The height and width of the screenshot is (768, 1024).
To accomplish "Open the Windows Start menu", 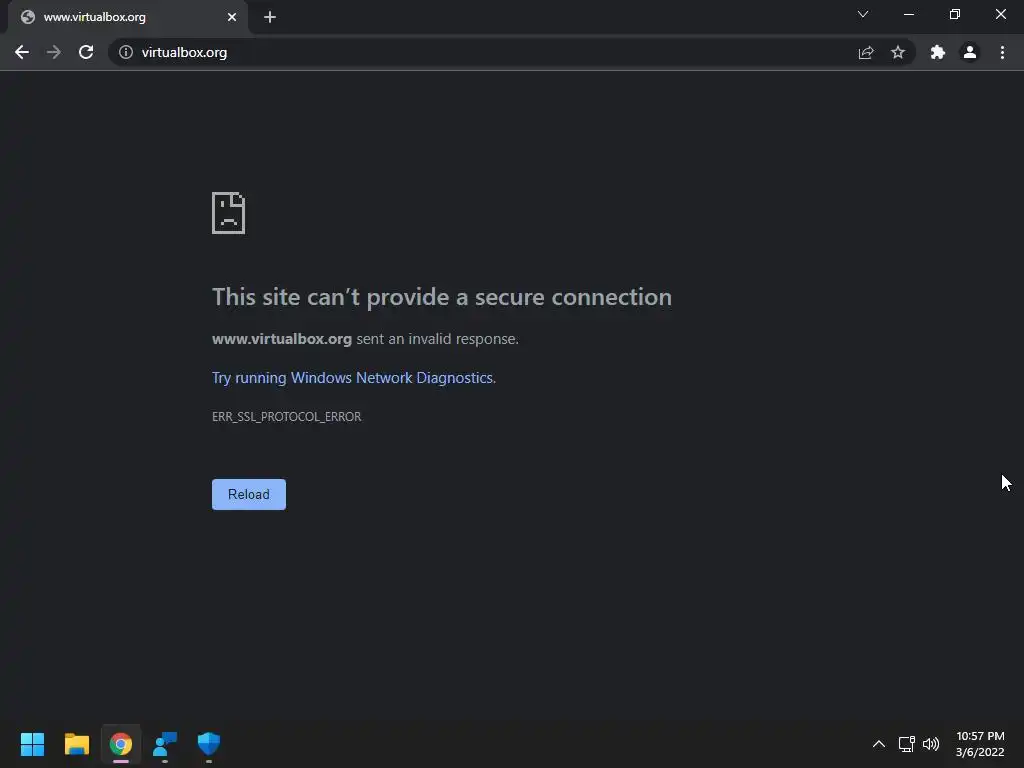I will point(33,744).
